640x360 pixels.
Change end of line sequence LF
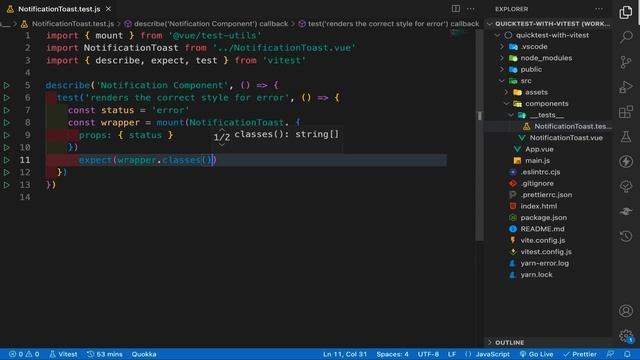coord(452,354)
